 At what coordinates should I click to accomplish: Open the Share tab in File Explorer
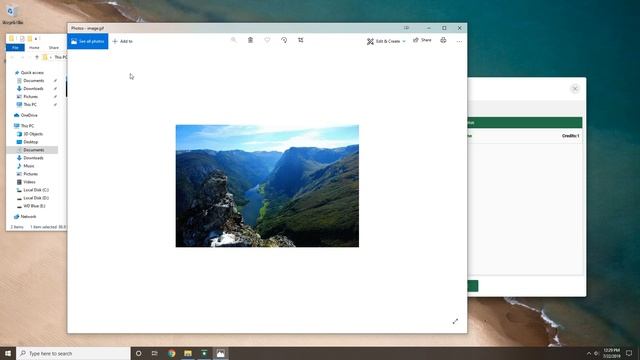click(53, 48)
